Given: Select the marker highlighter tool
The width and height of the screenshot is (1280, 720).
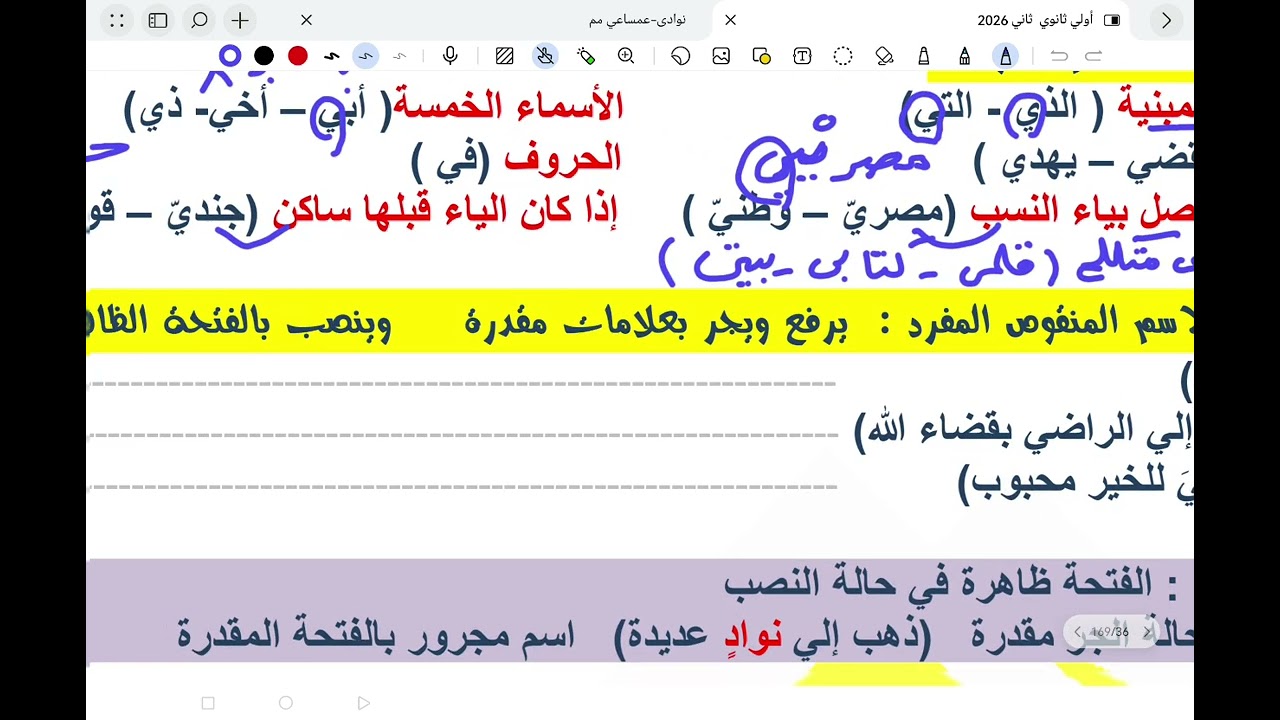Looking at the screenshot, I should pyautogui.click(x=924, y=56).
